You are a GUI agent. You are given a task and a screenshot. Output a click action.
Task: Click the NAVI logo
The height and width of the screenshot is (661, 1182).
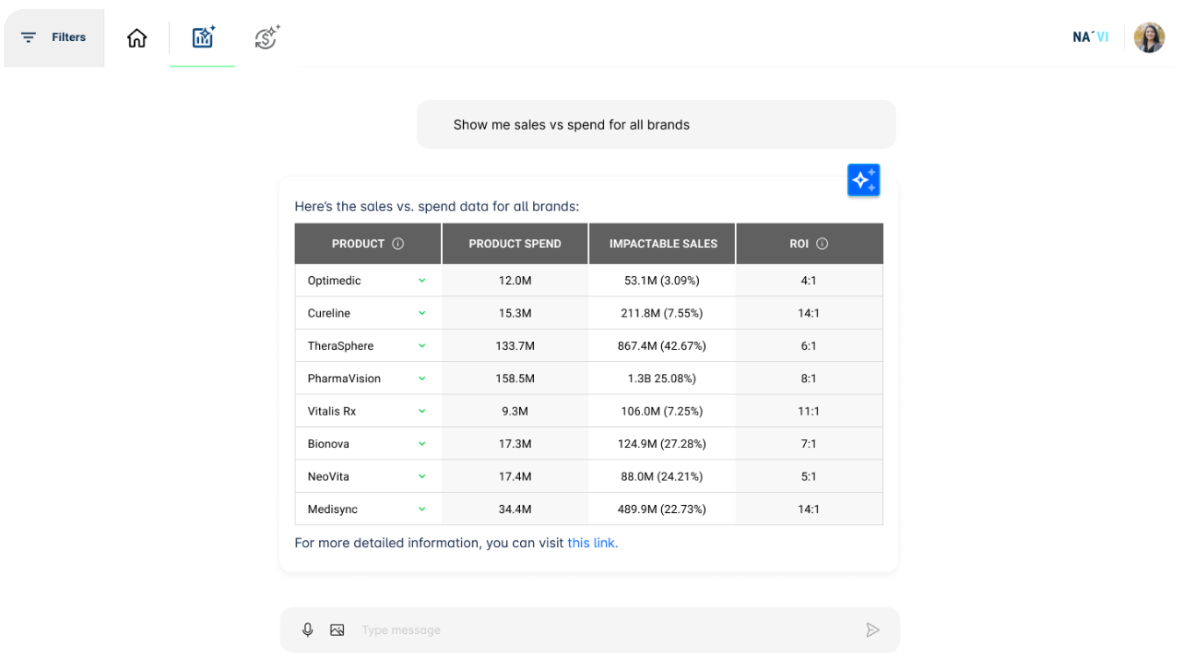pos(1090,38)
